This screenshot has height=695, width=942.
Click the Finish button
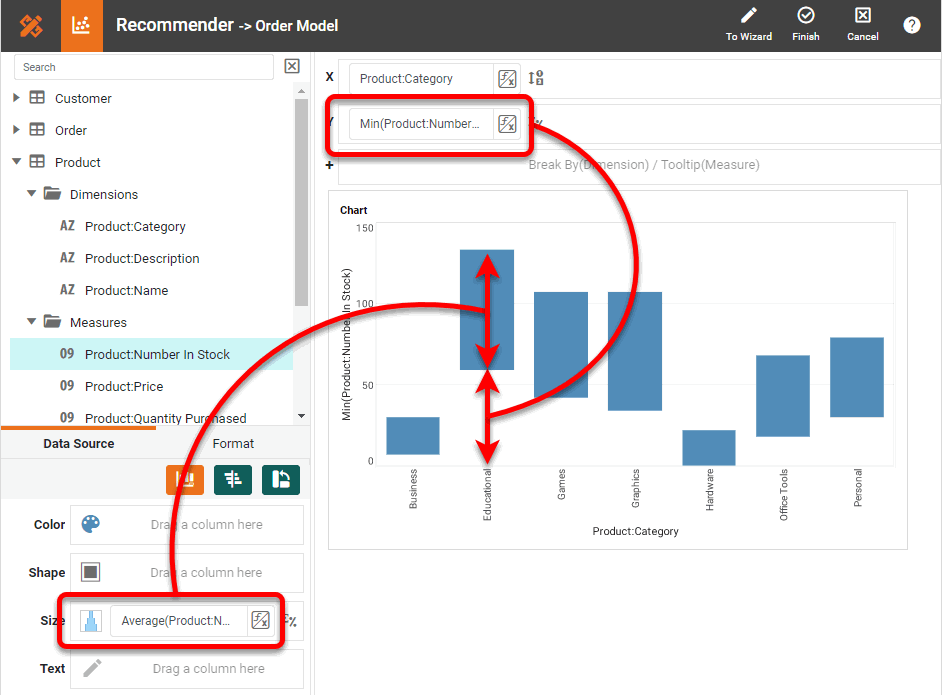pos(805,24)
